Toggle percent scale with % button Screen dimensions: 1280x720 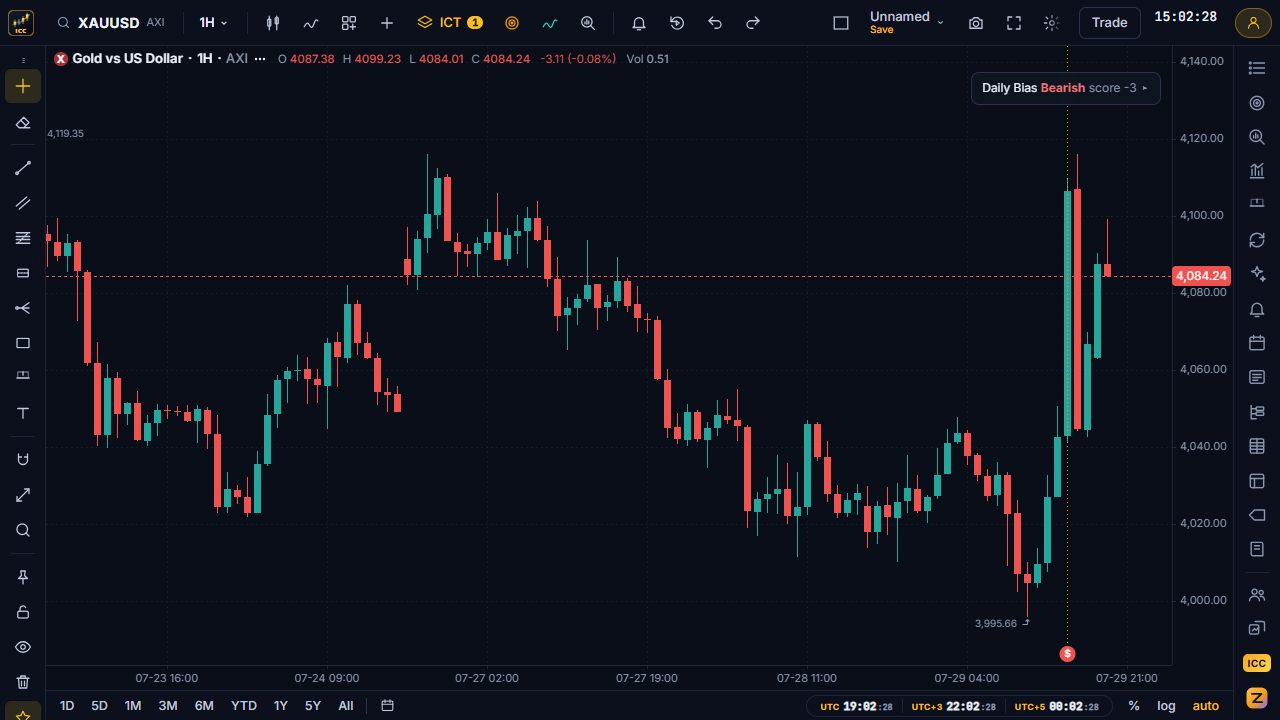coord(1133,706)
